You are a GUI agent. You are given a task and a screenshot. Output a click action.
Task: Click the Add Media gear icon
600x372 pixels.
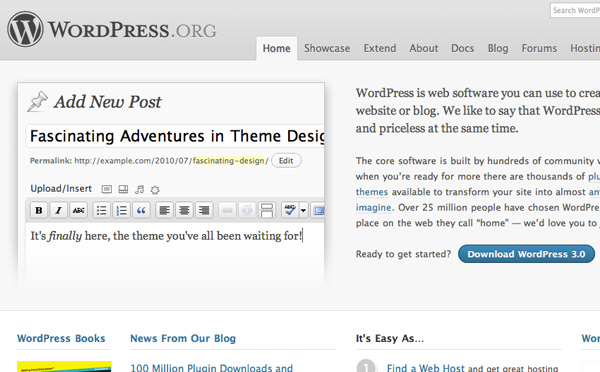click(x=155, y=189)
